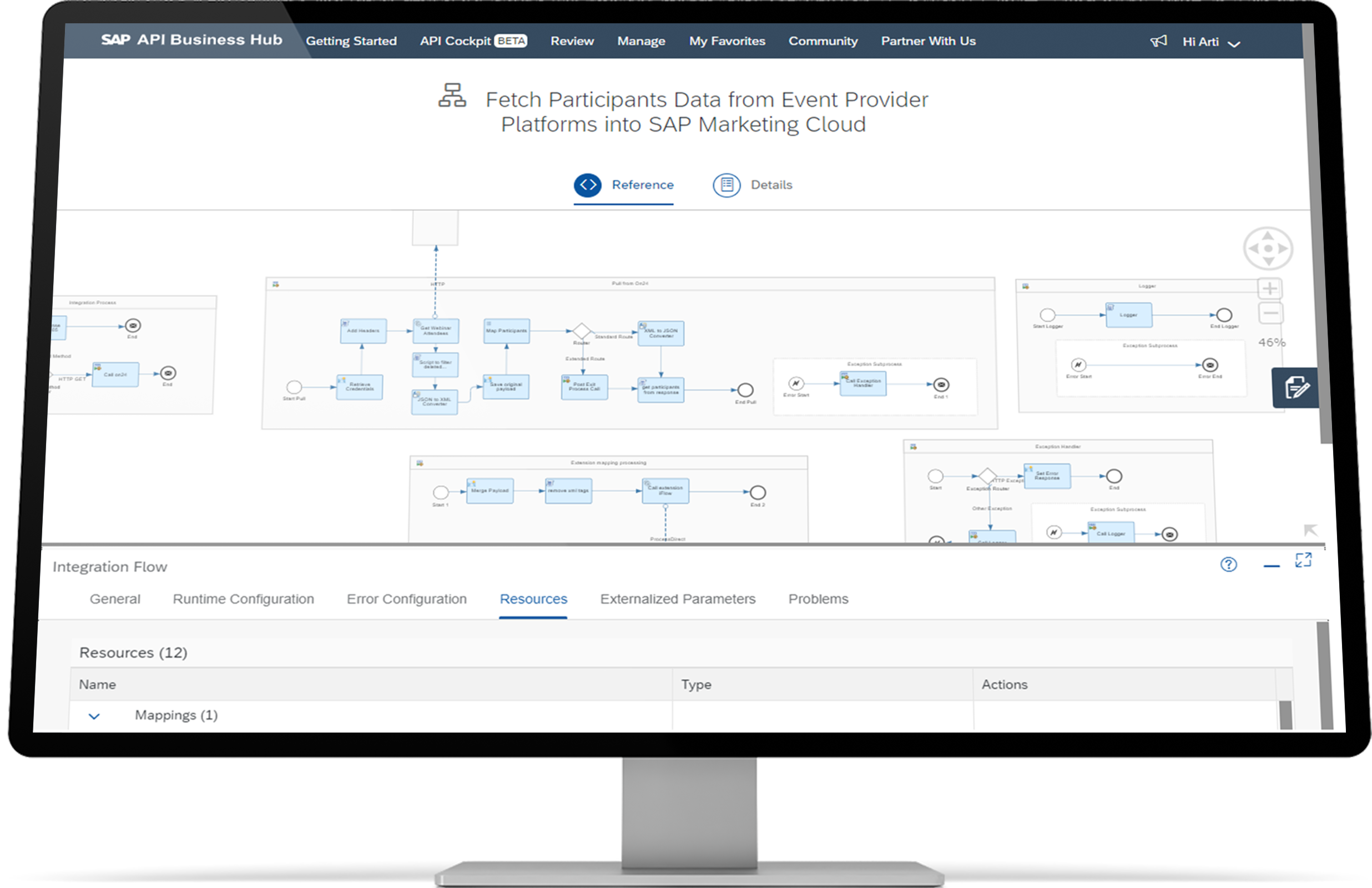Viewport: 1372px width, 888px height.
Task: Expand Integration Flow panel to full screen
Action: (1304, 560)
